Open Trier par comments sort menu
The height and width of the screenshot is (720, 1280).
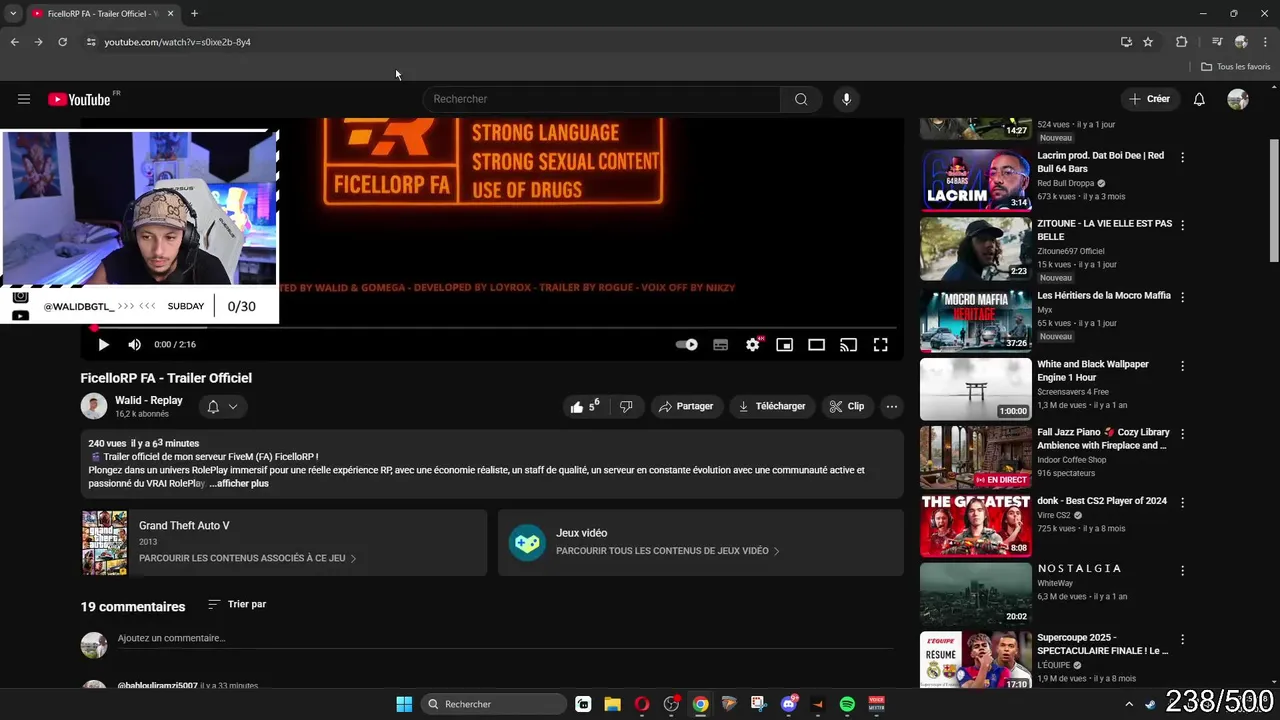click(x=237, y=604)
